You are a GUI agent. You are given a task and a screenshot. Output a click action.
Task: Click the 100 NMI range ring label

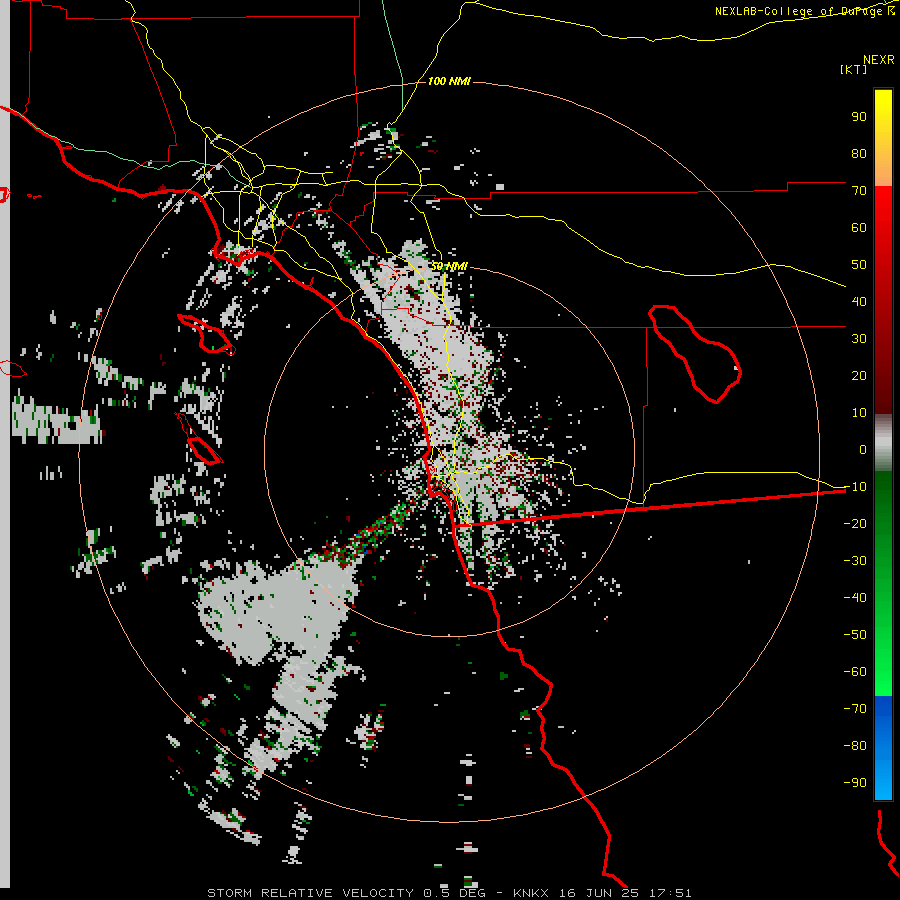pyautogui.click(x=449, y=82)
